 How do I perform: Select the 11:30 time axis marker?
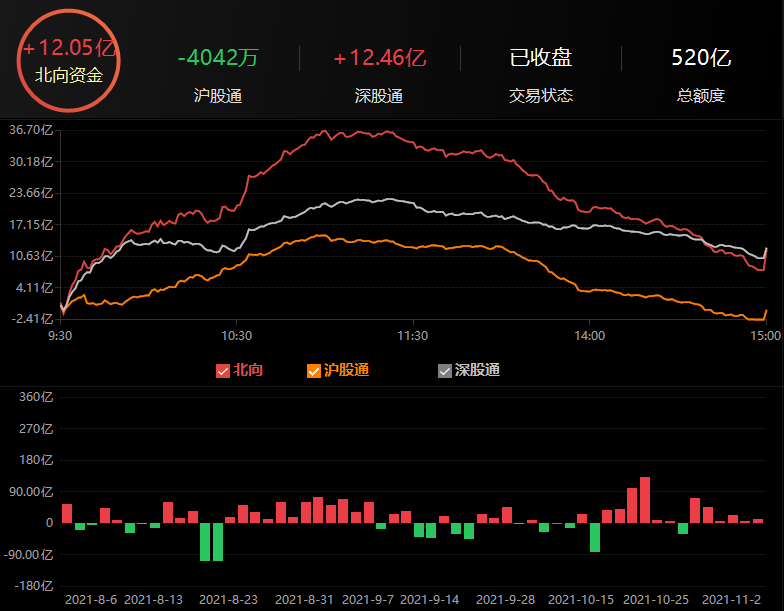pyautogui.click(x=412, y=336)
